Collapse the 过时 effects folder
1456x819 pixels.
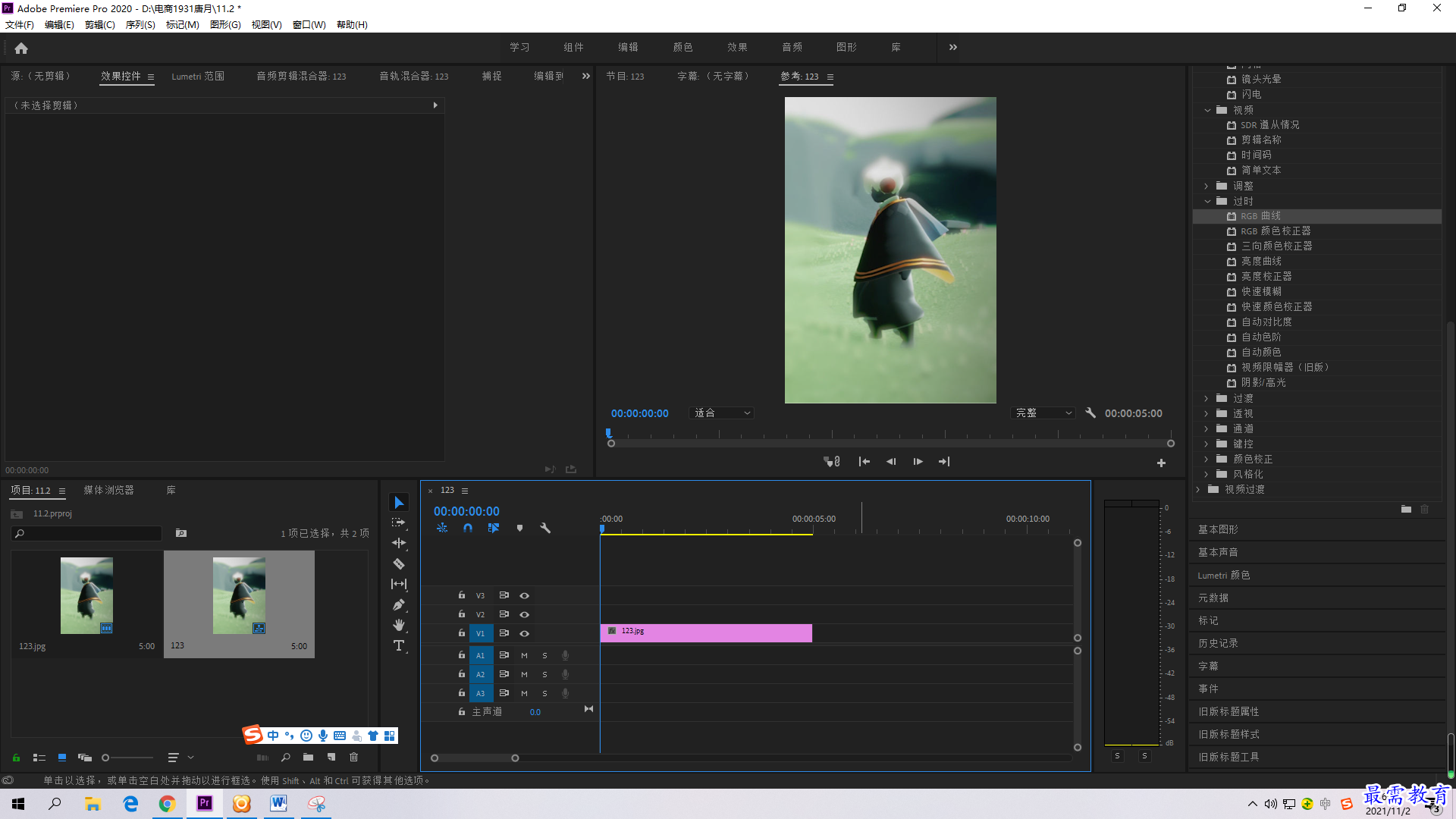pyautogui.click(x=1207, y=201)
